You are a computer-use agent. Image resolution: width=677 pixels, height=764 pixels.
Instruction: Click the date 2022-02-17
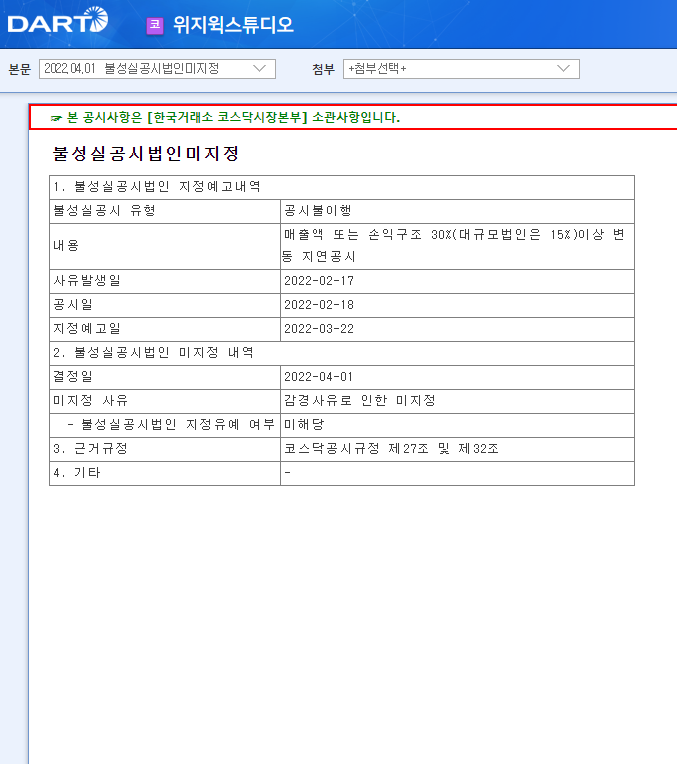click(319, 281)
